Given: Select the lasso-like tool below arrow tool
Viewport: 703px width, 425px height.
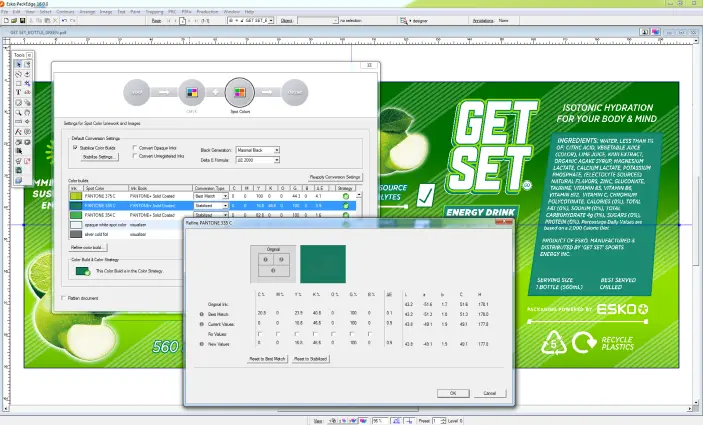Looking at the screenshot, I should [x=18, y=74].
